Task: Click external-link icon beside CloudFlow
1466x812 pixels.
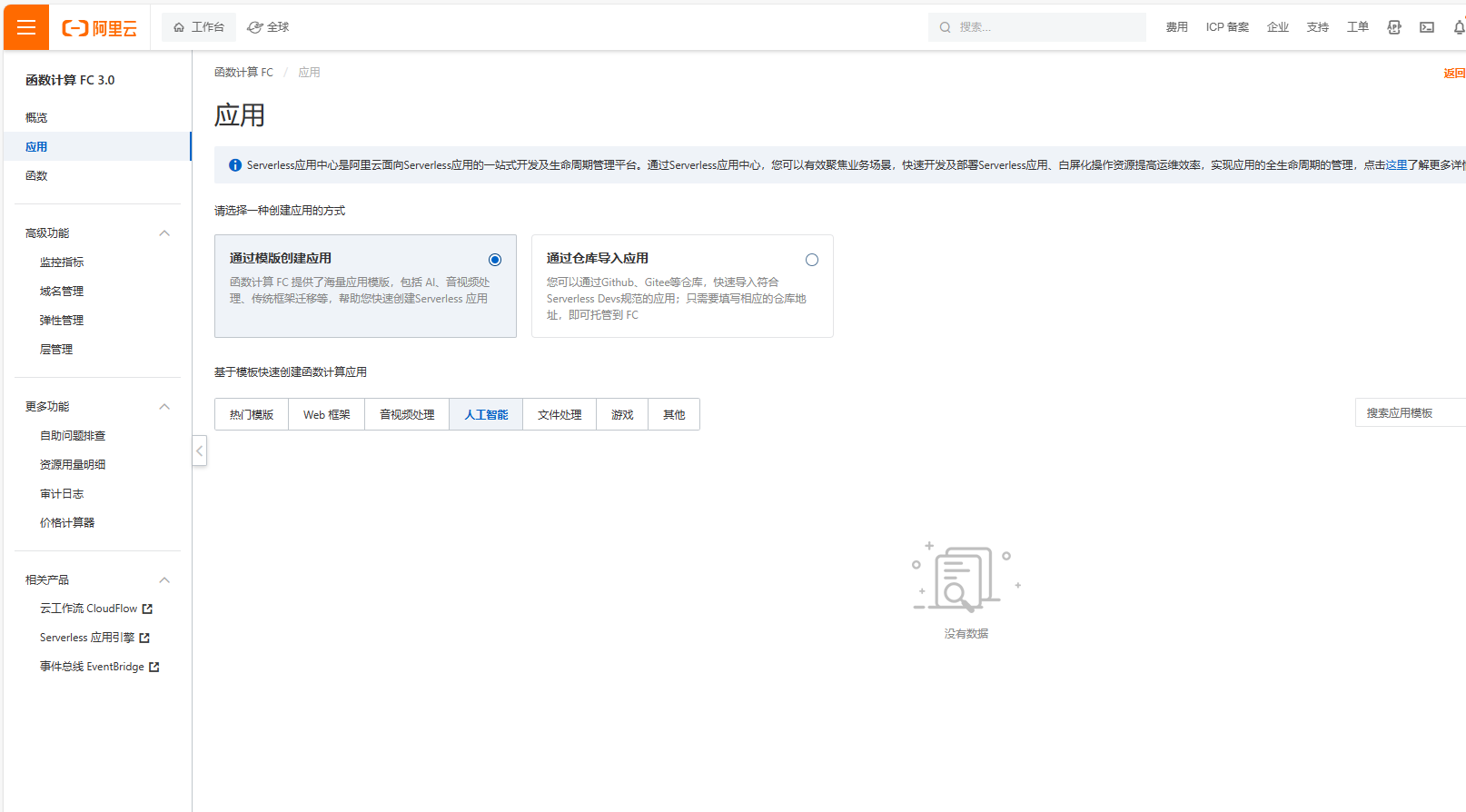Action: [x=147, y=609]
